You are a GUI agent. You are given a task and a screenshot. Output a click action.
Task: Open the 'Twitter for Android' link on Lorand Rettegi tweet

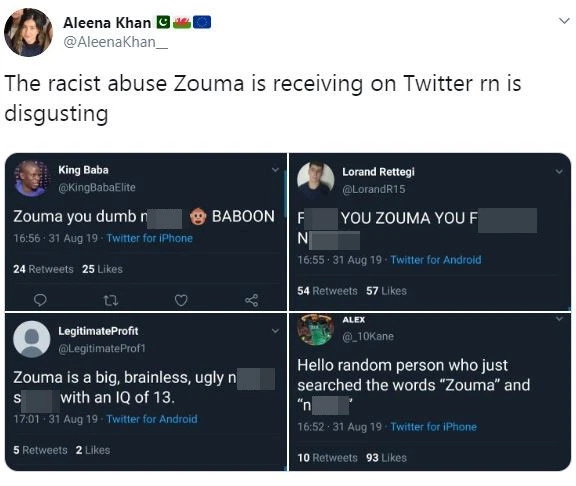tap(436, 260)
